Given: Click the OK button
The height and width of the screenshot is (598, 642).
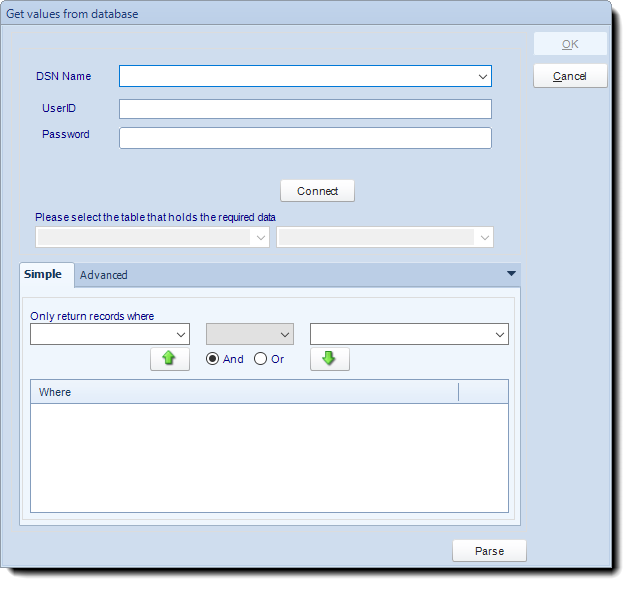Looking at the screenshot, I should (570, 44).
